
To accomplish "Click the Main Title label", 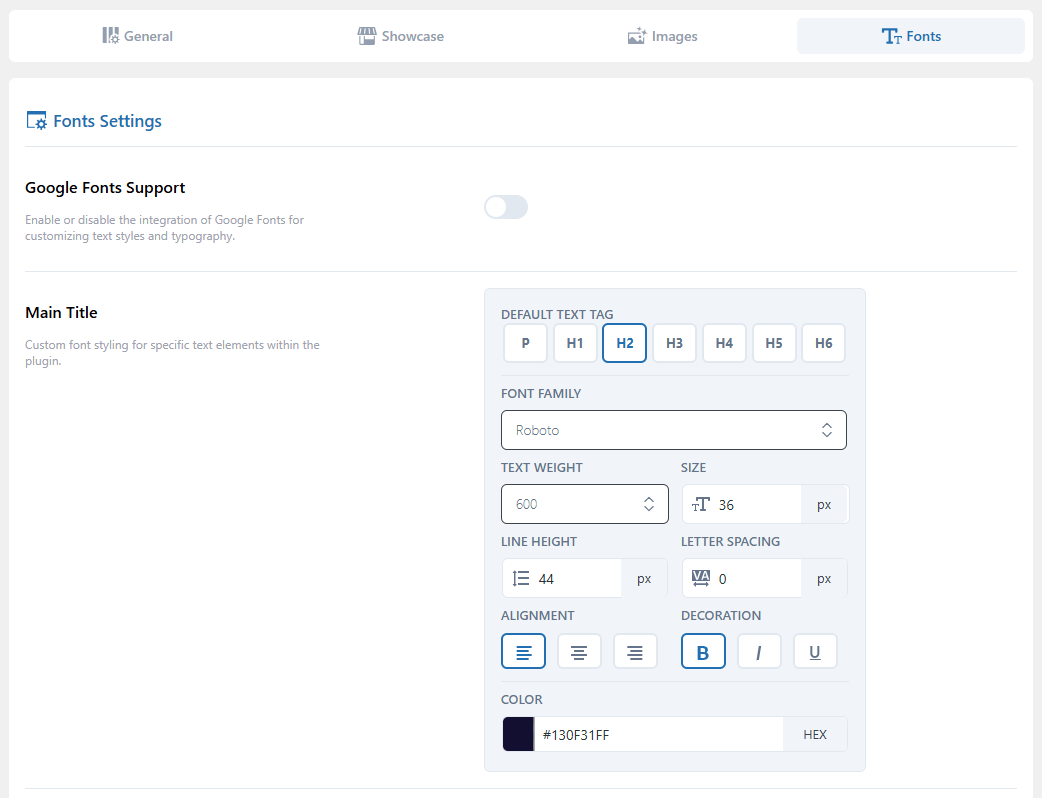I will click(61, 312).
